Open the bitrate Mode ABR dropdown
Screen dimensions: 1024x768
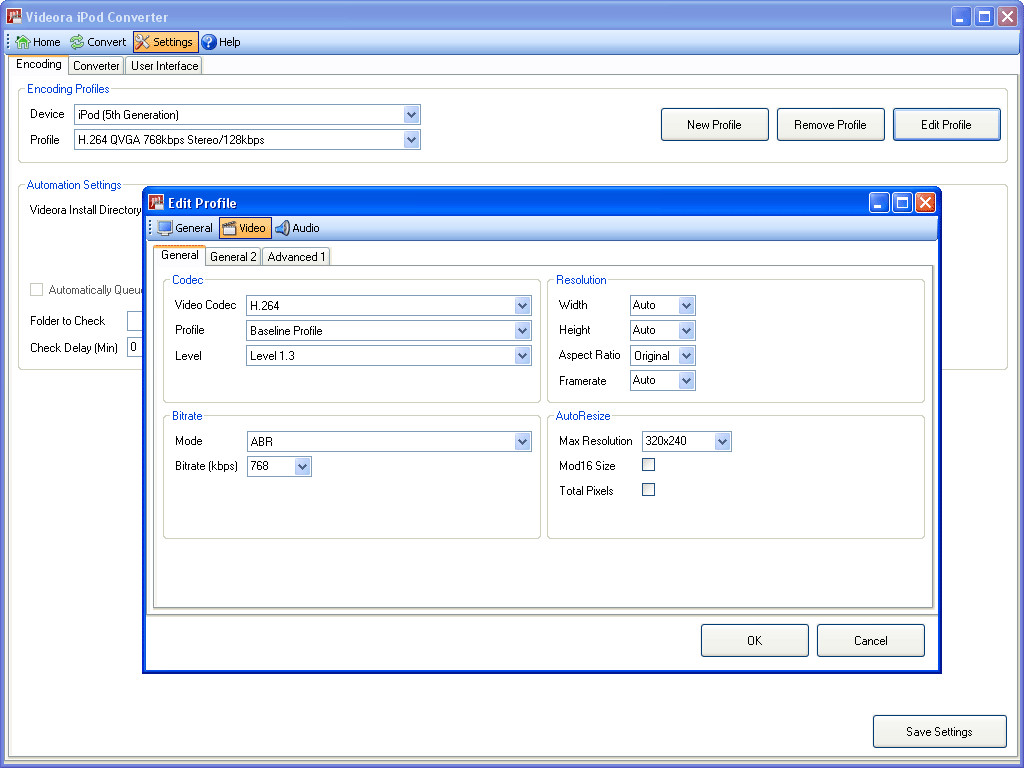point(522,441)
